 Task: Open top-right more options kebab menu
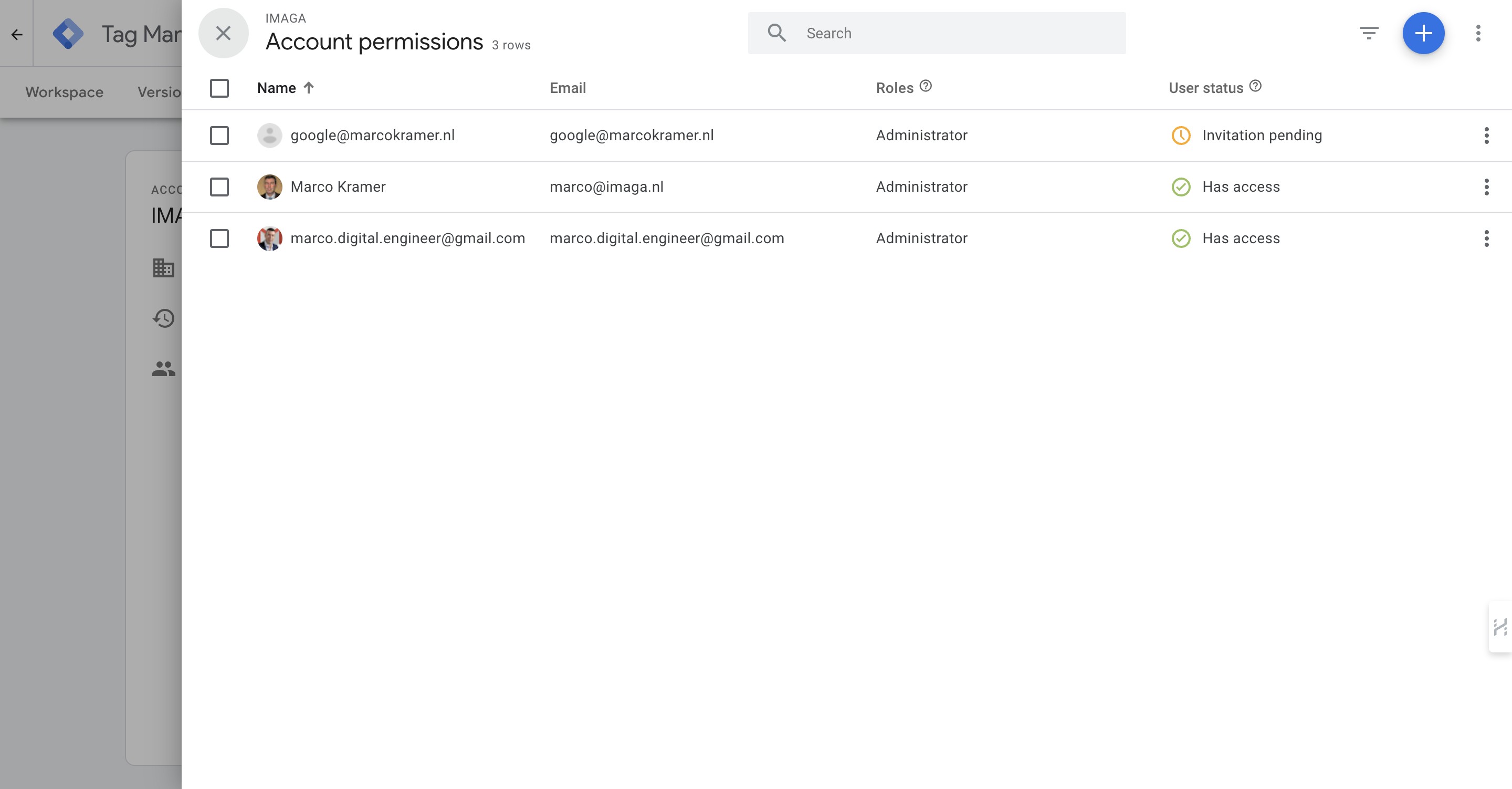click(x=1478, y=34)
